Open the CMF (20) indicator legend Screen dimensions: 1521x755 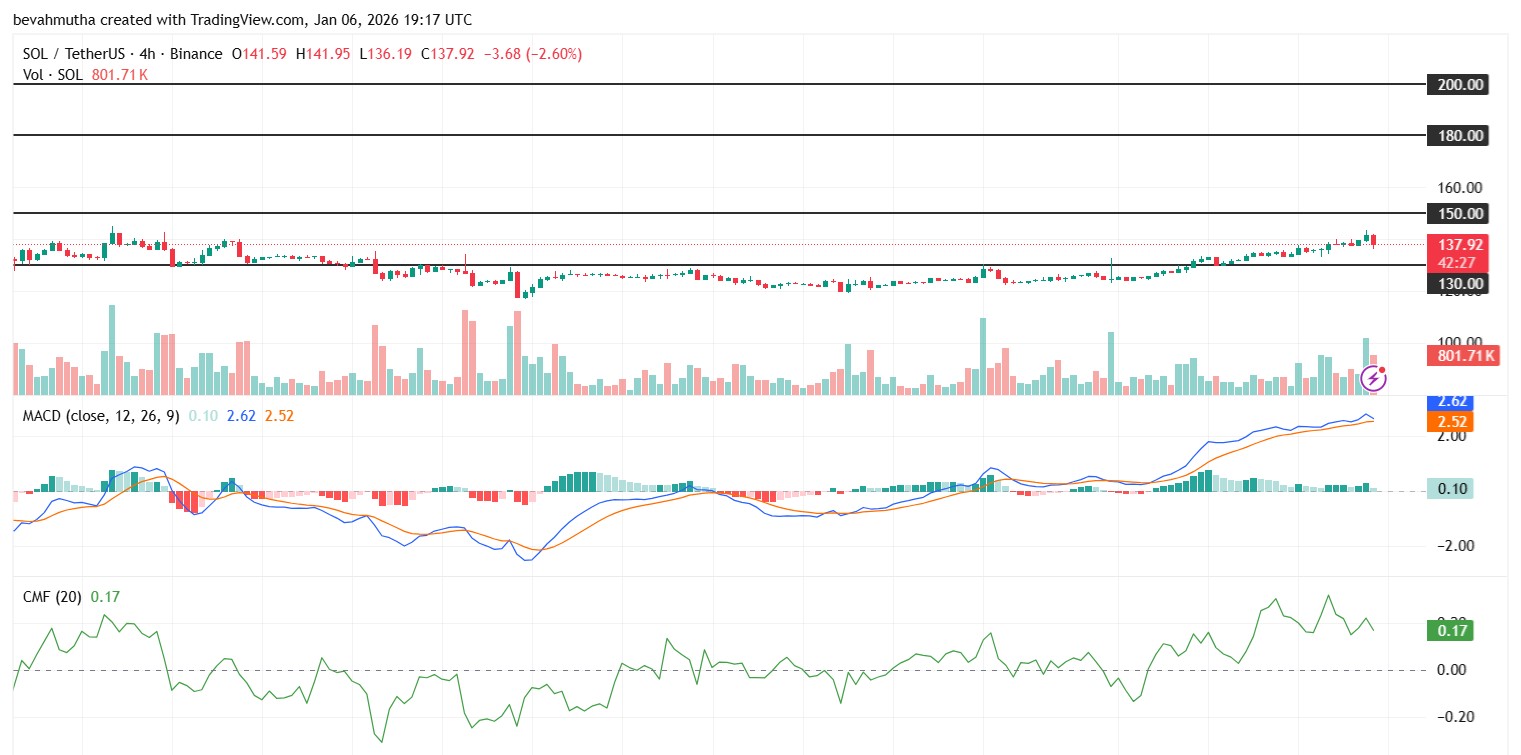[52, 597]
